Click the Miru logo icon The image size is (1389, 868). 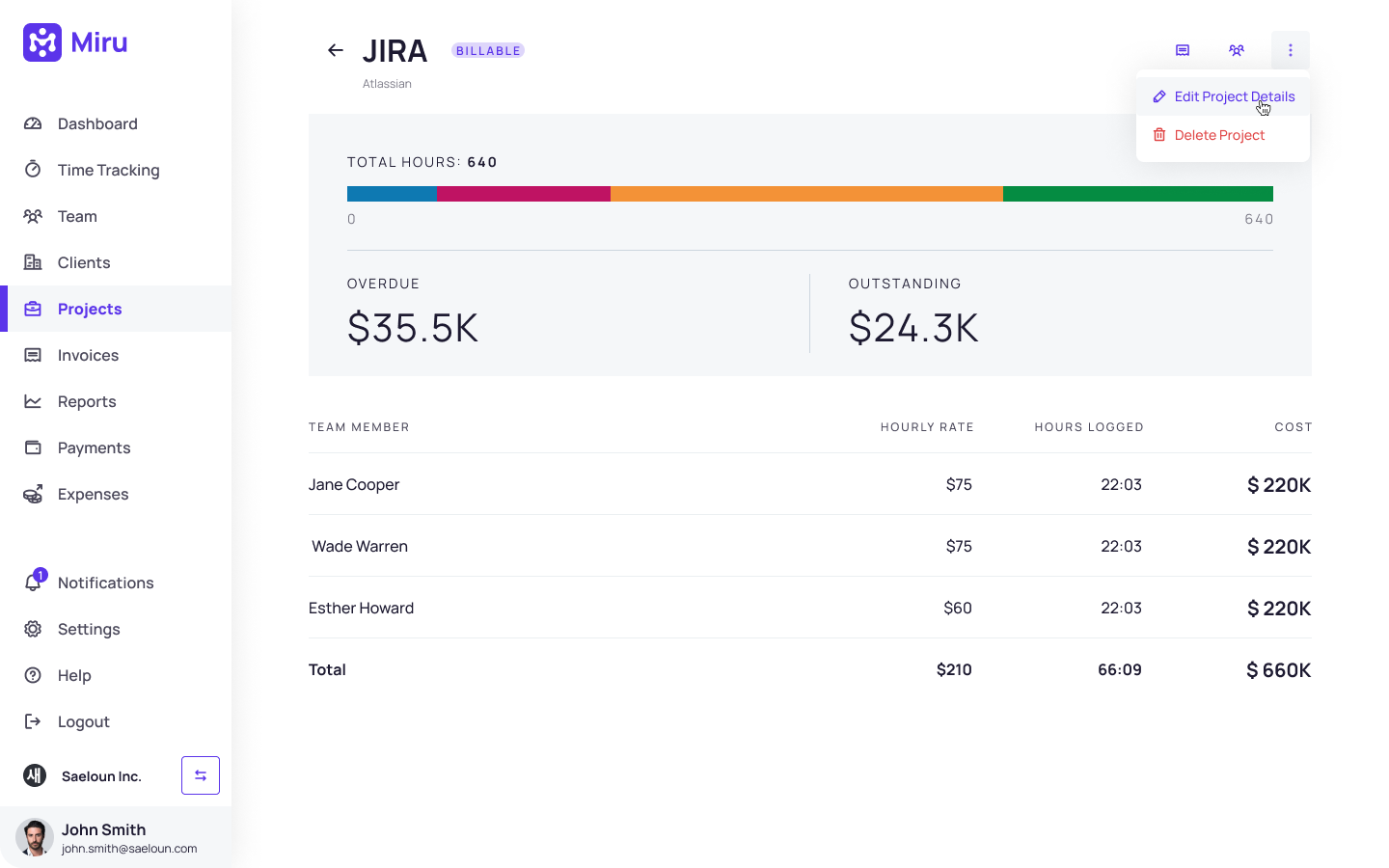[42, 42]
